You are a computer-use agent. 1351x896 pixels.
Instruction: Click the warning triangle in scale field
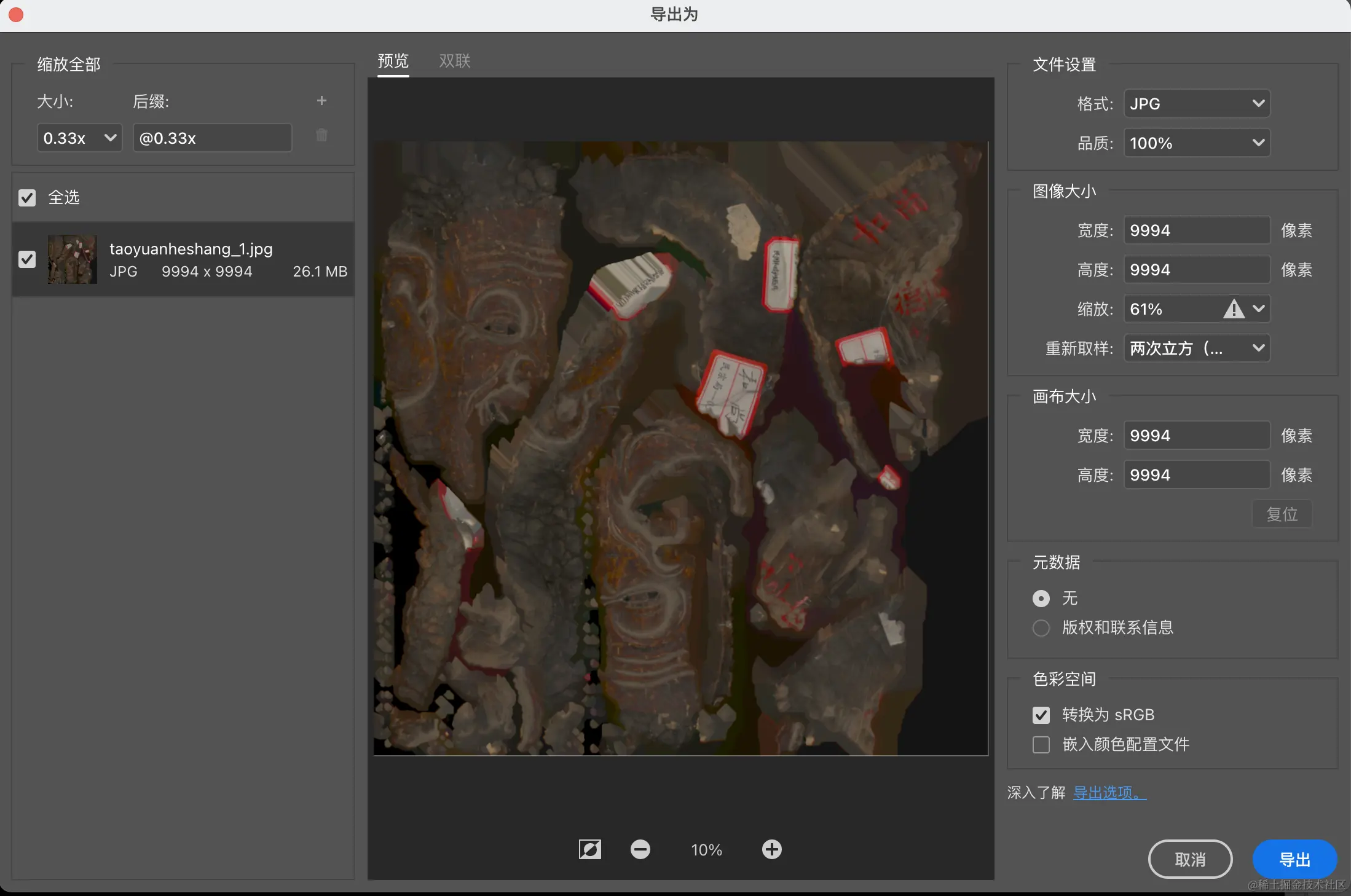(x=1233, y=308)
